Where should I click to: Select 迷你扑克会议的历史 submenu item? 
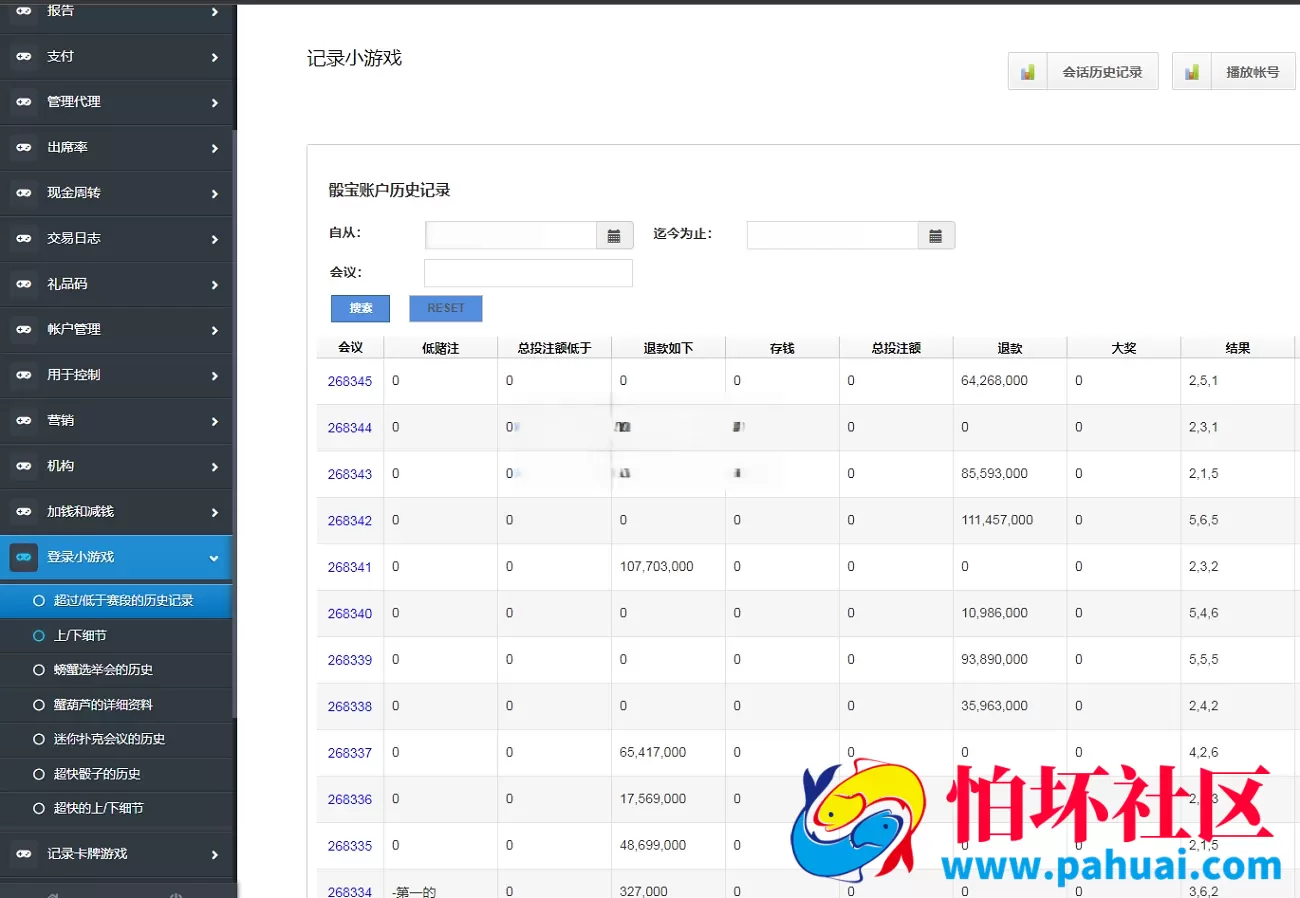116,739
